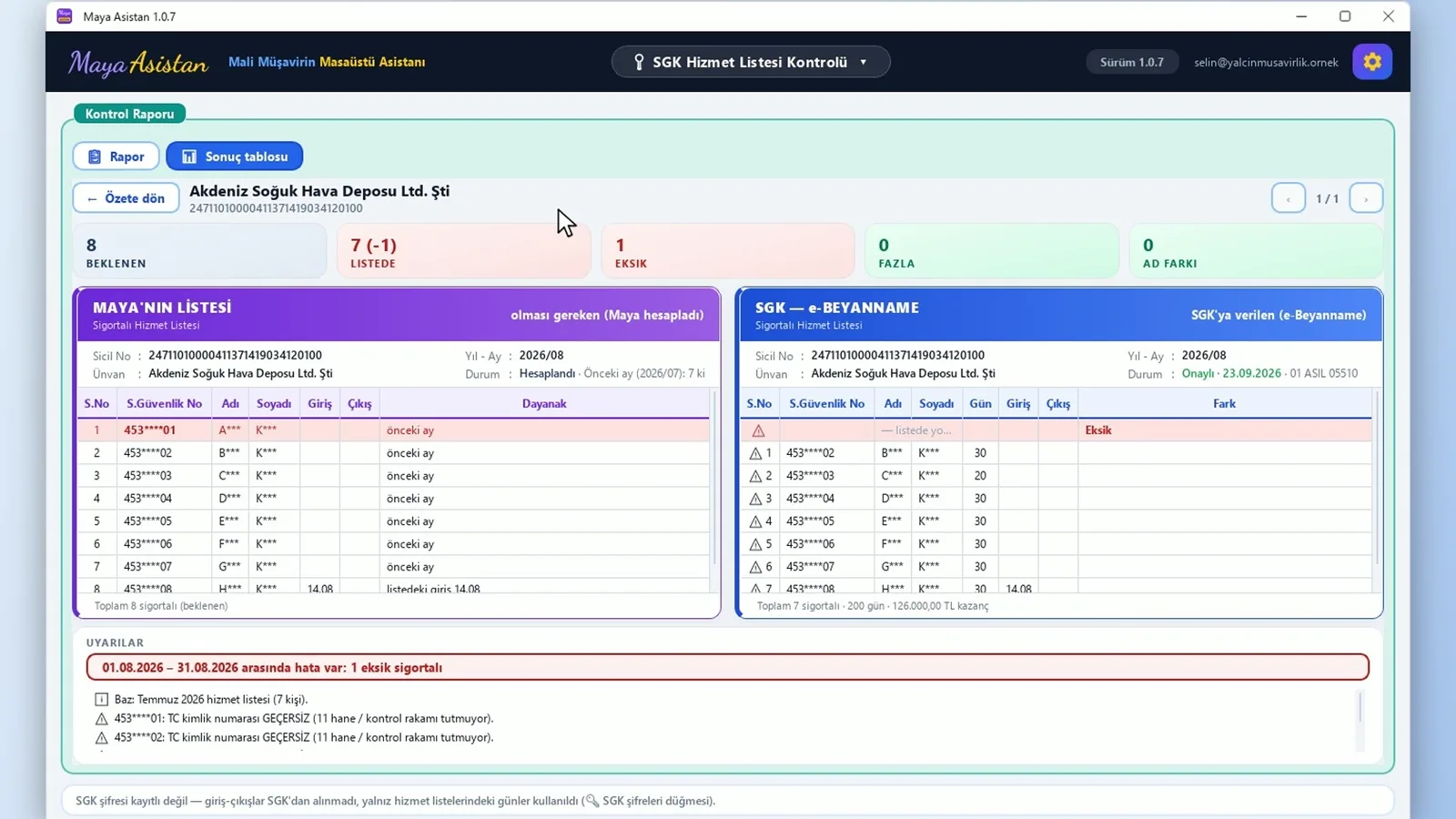
Task: Click the Eksik cell in SGK table
Action: (x=1224, y=430)
